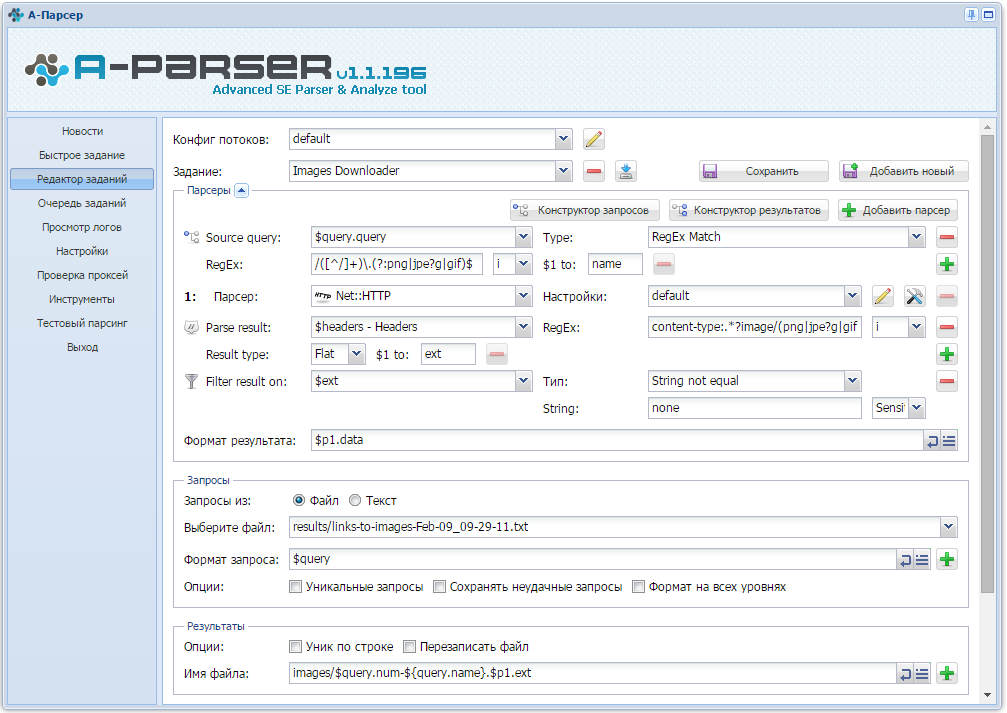Open Проверка проксей page
The height and width of the screenshot is (713, 1007).
click(82, 275)
